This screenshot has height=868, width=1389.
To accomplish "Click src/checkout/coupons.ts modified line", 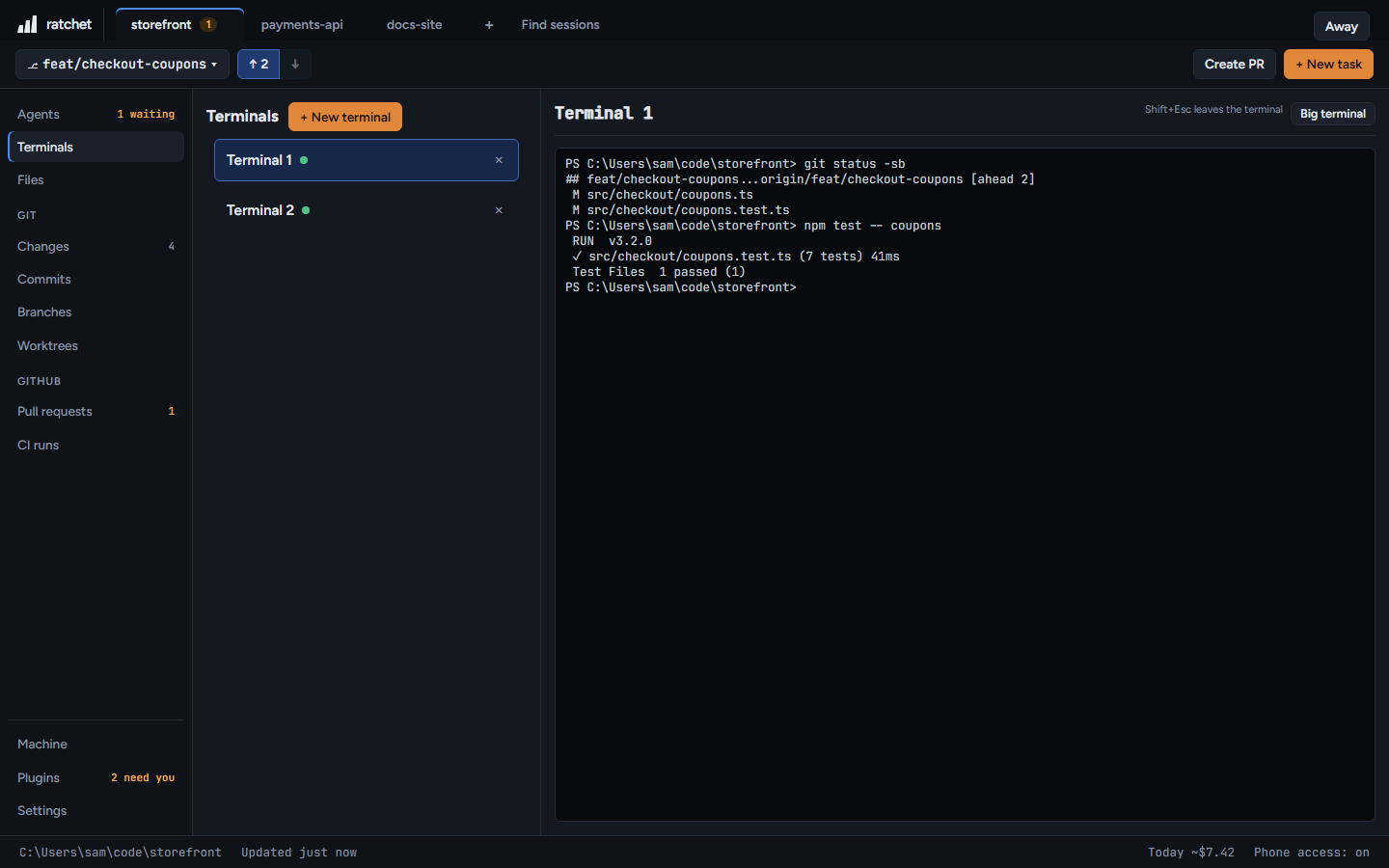I will click(x=663, y=195).
